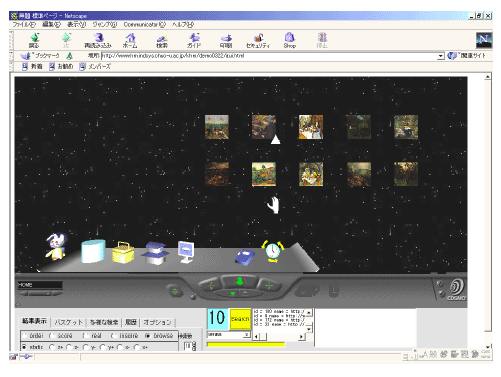Open the Security toolbar icon
This screenshot has height=377, width=501.
point(258,40)
